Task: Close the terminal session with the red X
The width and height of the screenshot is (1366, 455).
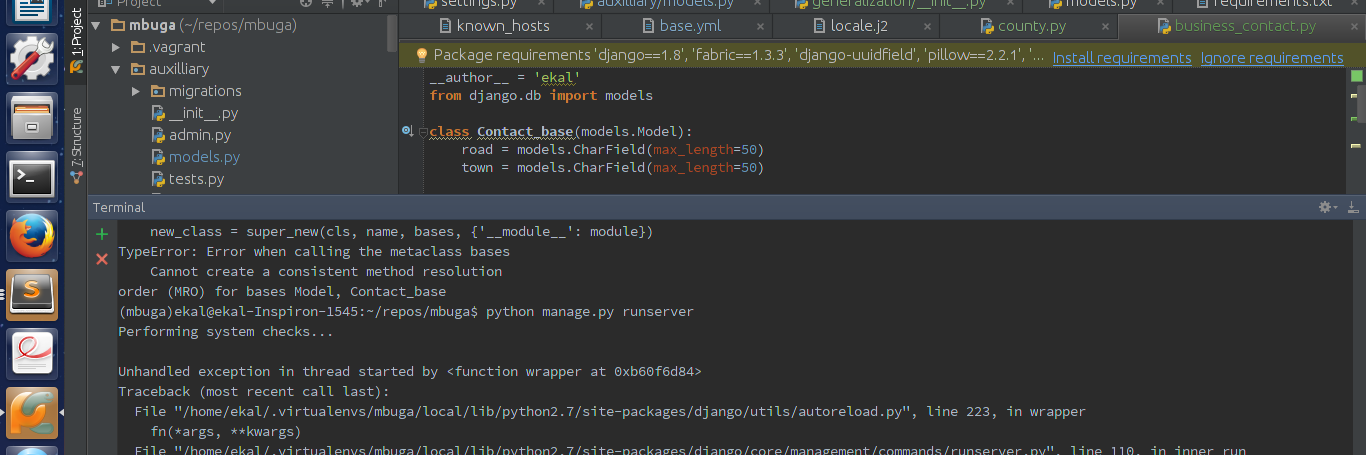Action: (x=101, y=259)
